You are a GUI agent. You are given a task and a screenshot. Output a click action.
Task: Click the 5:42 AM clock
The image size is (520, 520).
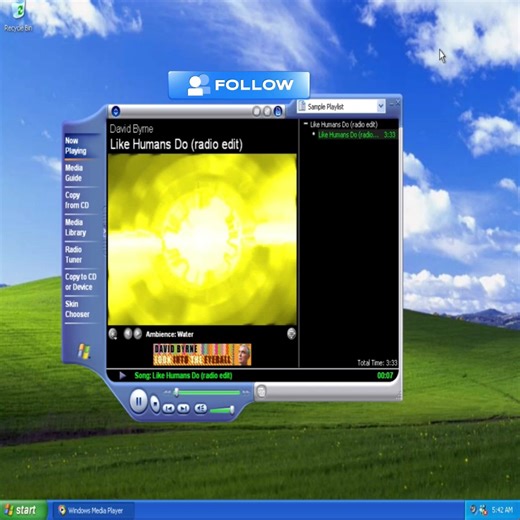(502, 510)
